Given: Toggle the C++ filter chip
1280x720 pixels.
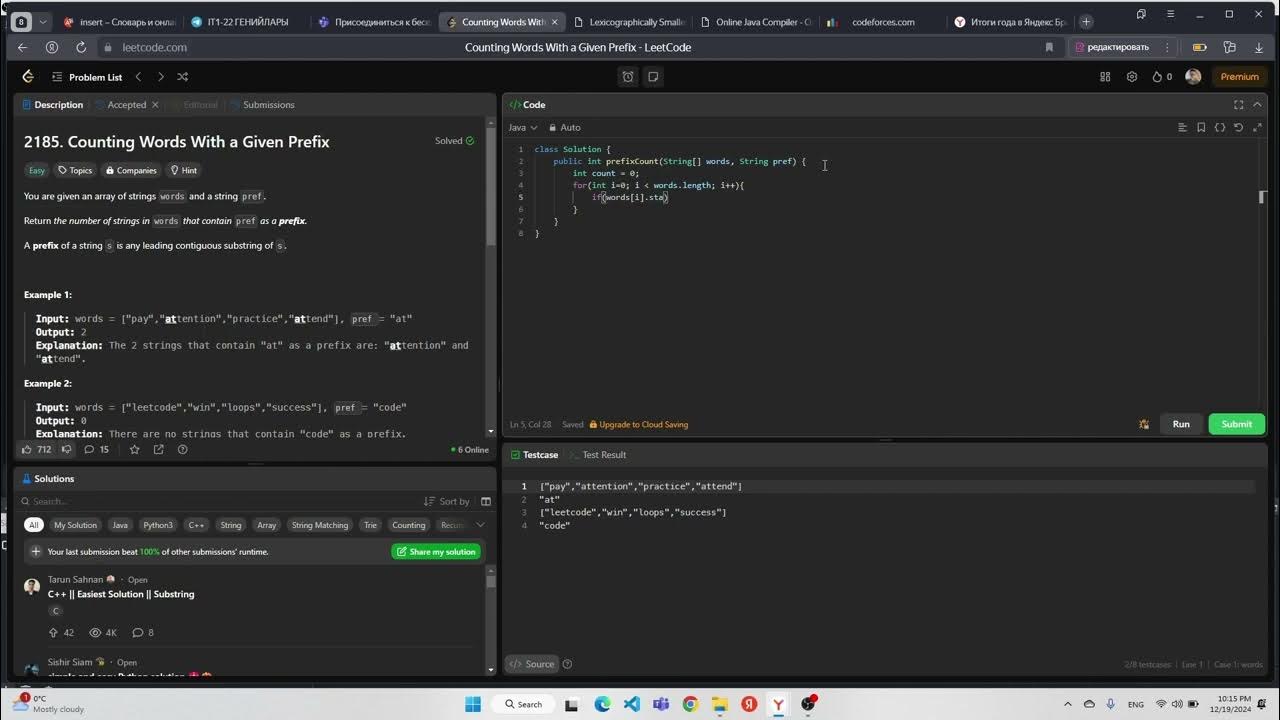Looking at the screenshot, I should point(196,525).
